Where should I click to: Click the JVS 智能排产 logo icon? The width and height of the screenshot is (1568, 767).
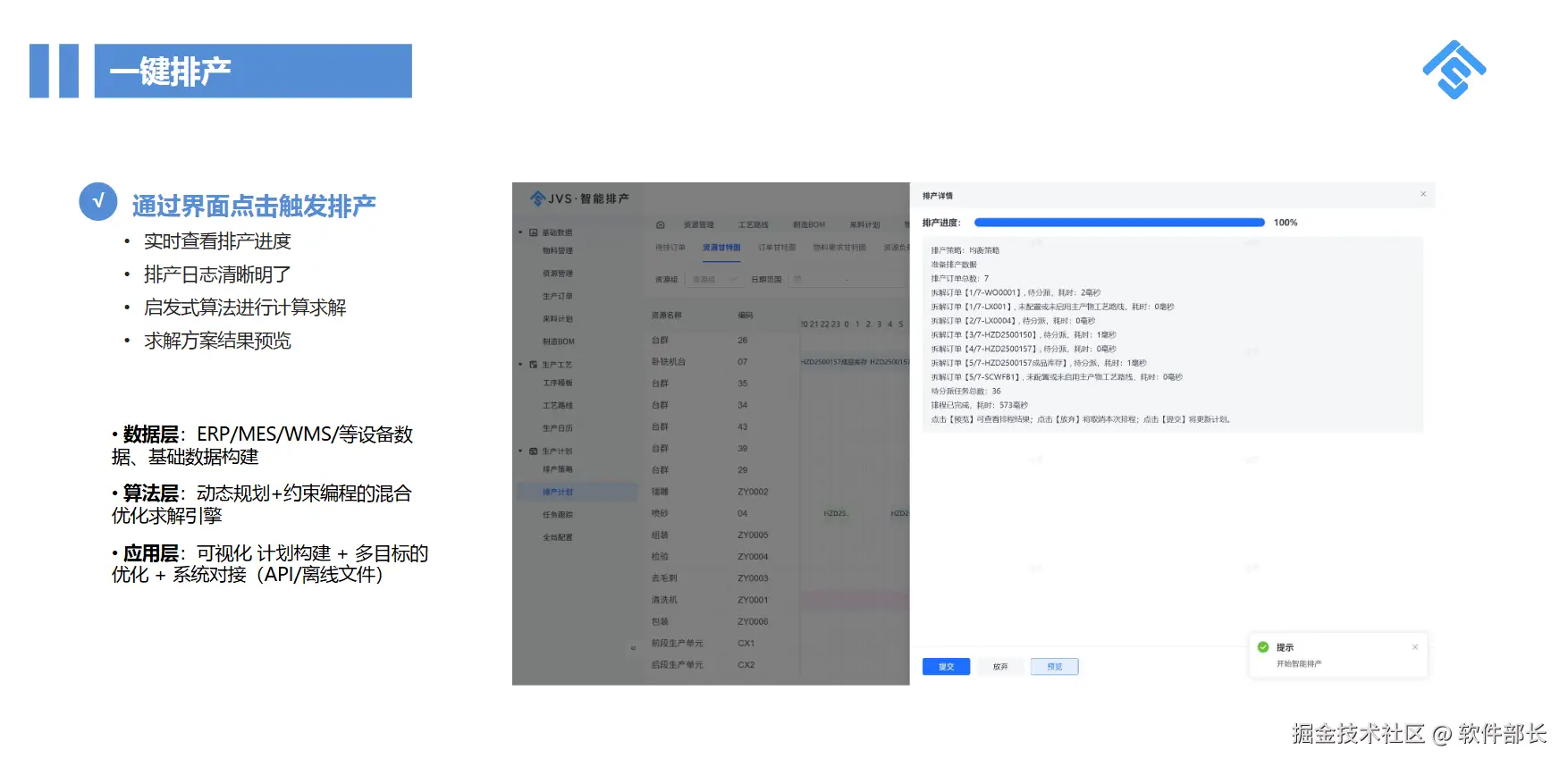point(537,198)
